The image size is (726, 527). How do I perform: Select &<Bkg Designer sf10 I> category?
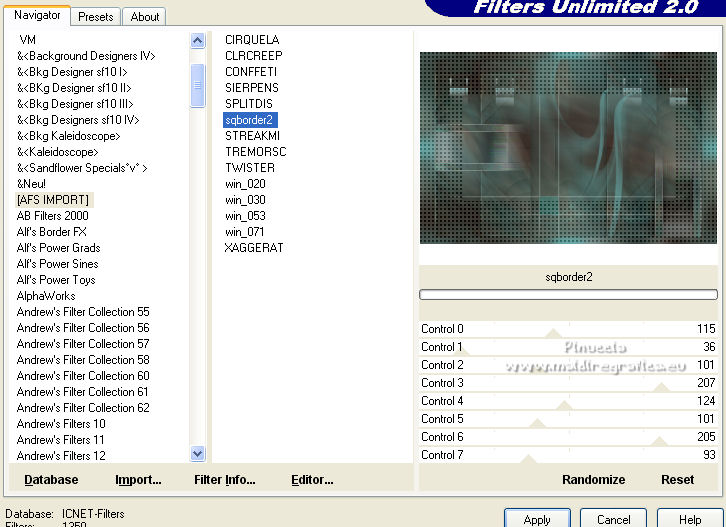(72, 72)
